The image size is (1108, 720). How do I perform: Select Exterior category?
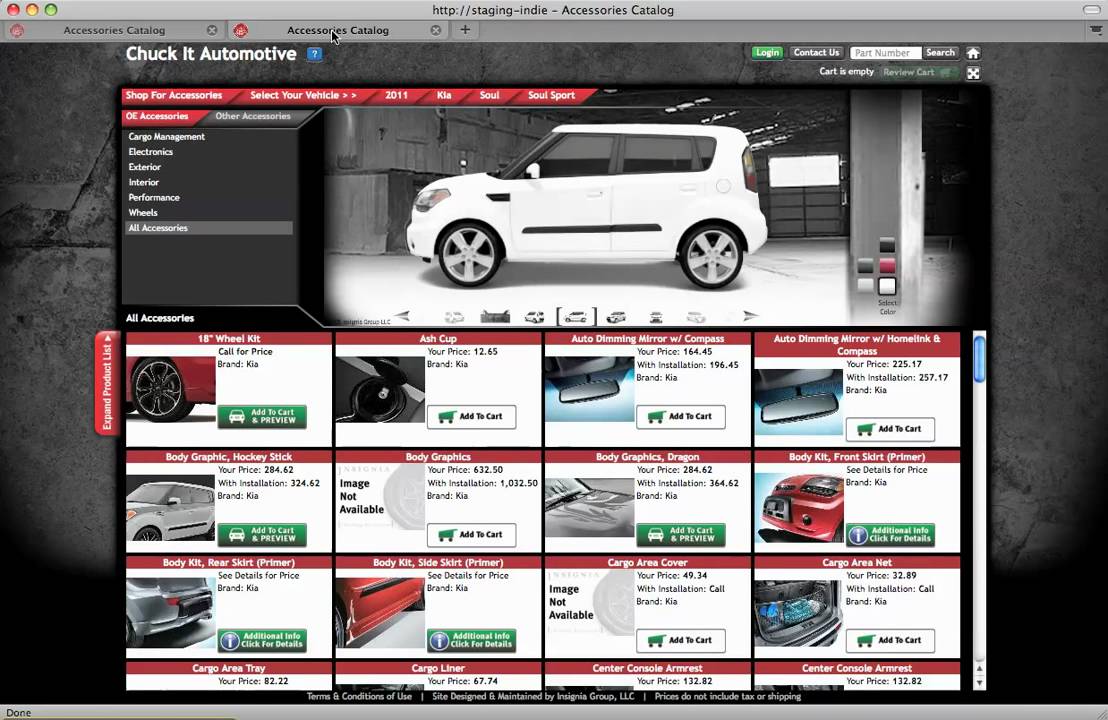(145, 167)
